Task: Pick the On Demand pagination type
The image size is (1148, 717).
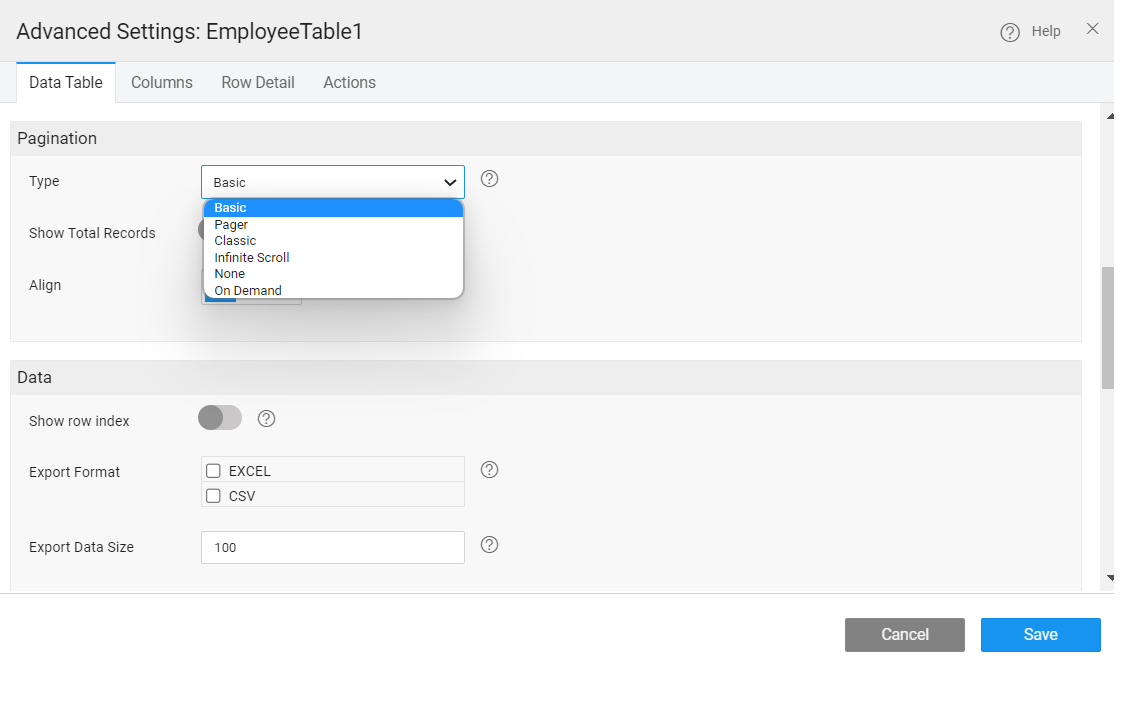Action: 248,291
